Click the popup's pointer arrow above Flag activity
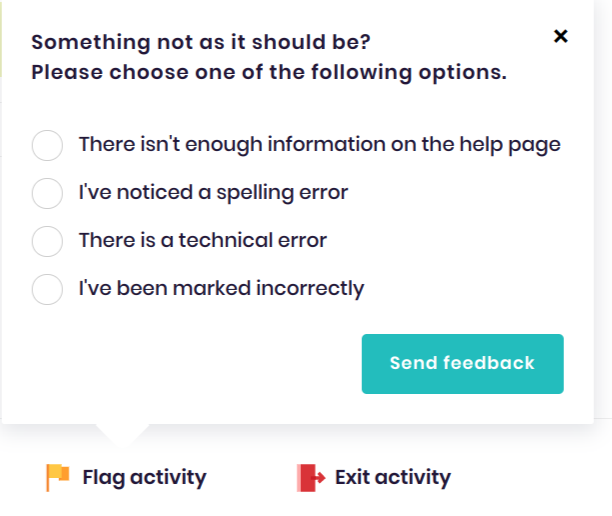The height and width of the screenshot is (516, 612). 123,434
